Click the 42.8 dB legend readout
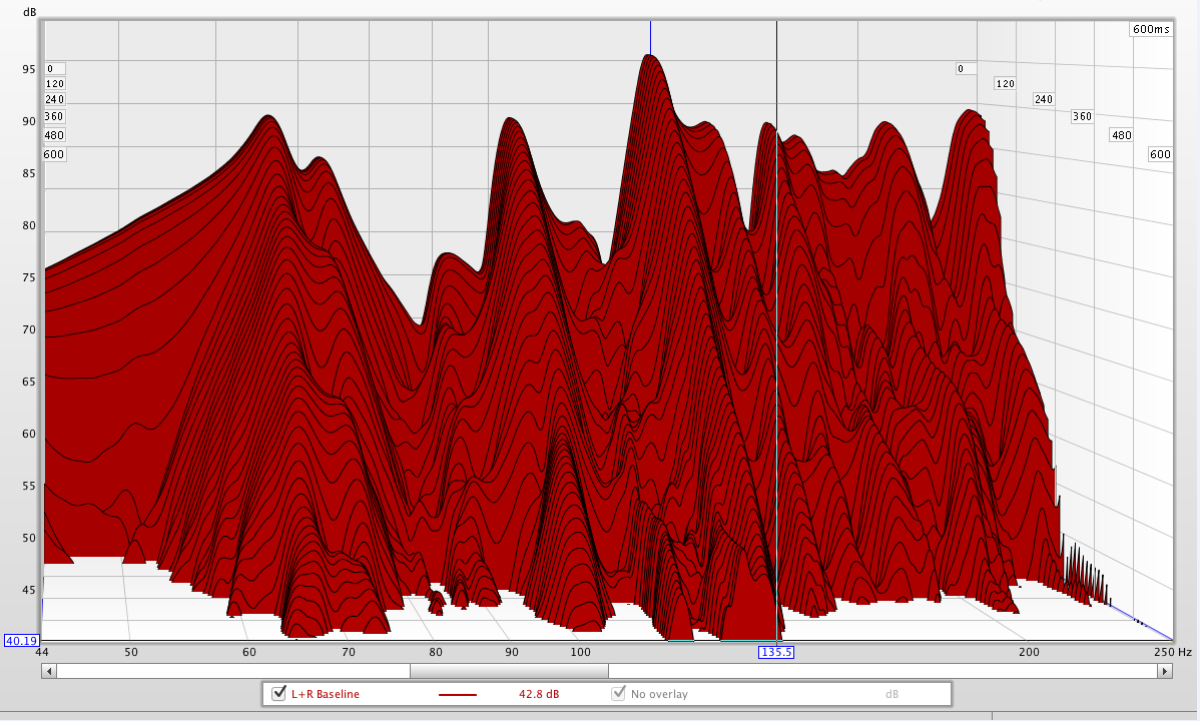1200x721 pixels. click(x=537, y=694)
